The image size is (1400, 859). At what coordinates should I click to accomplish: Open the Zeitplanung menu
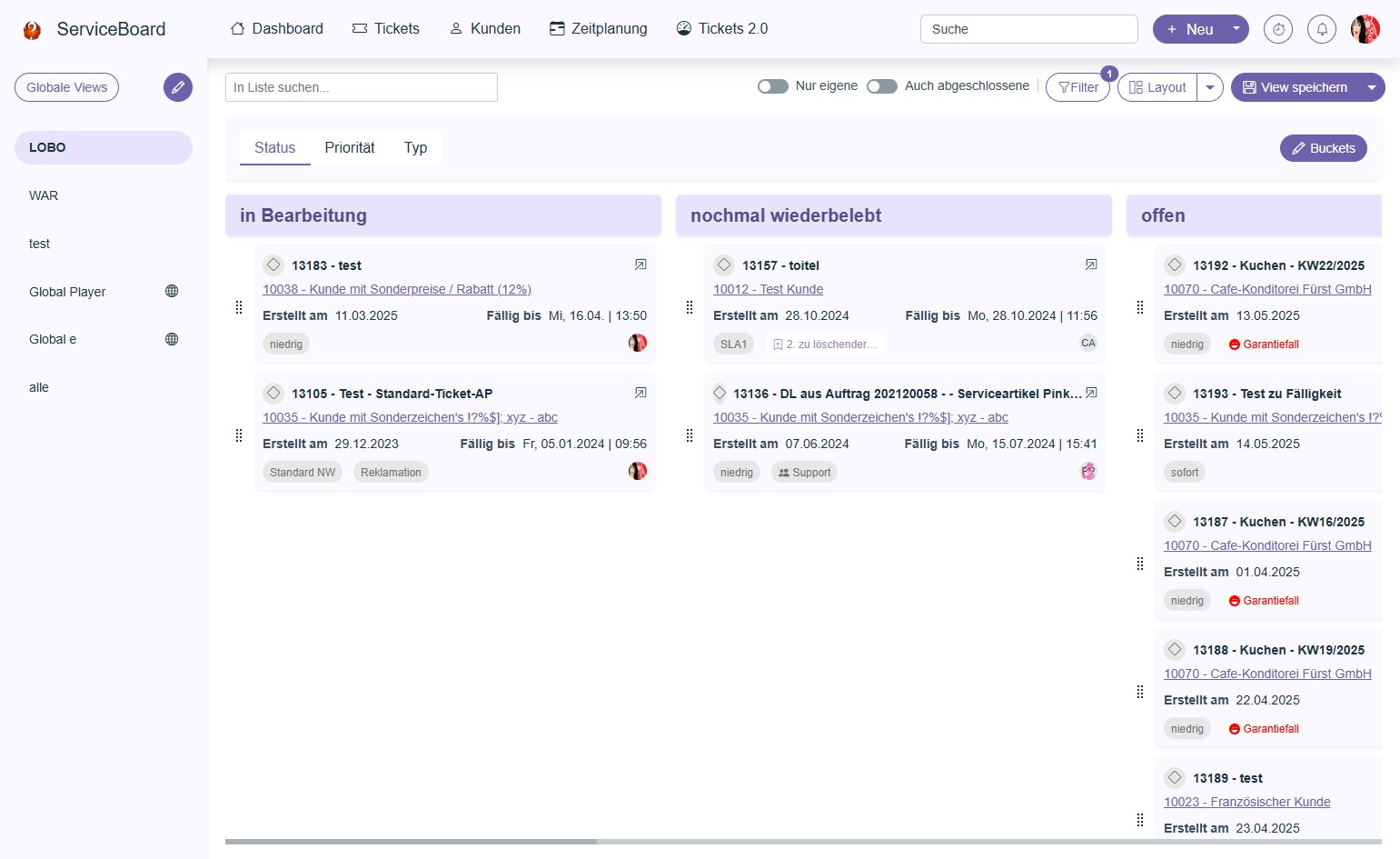click(599, 29)
